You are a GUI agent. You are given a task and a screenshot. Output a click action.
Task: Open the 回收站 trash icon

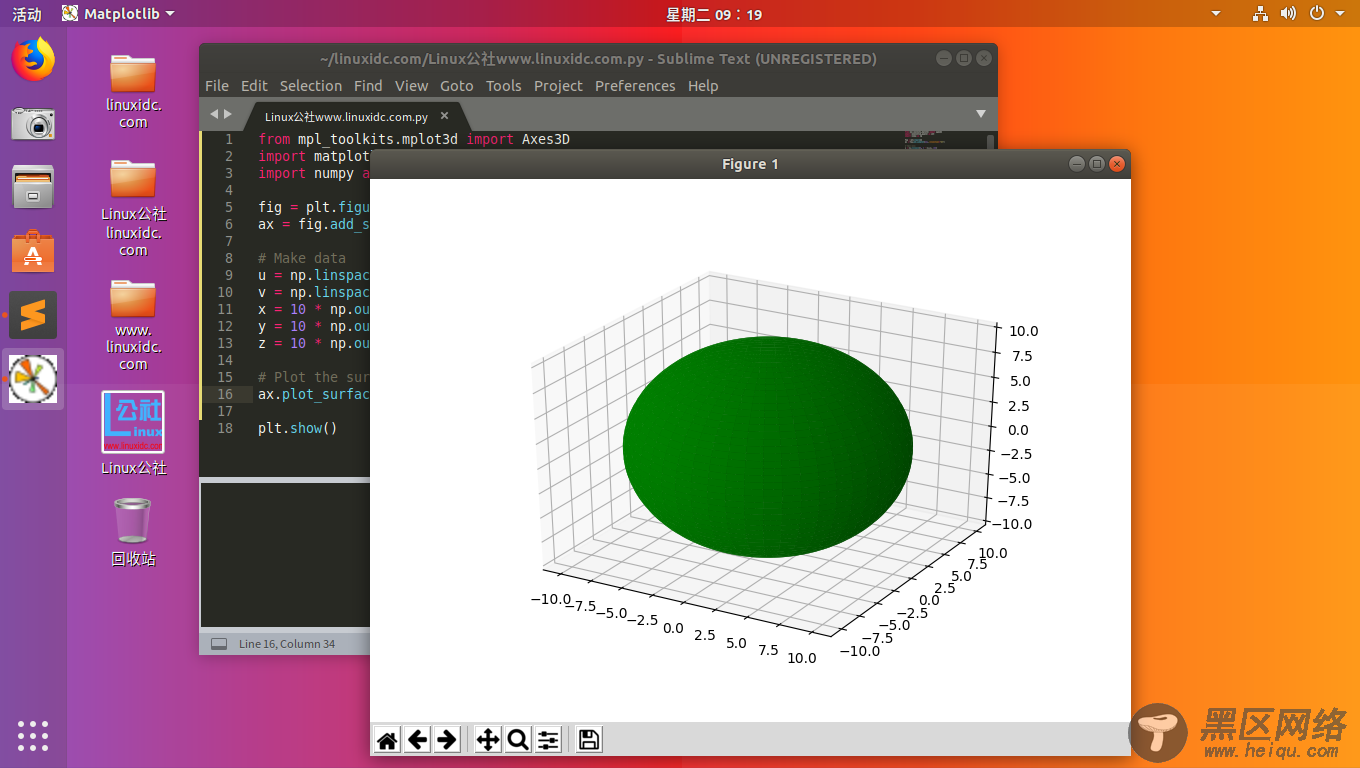coord(133,532)
